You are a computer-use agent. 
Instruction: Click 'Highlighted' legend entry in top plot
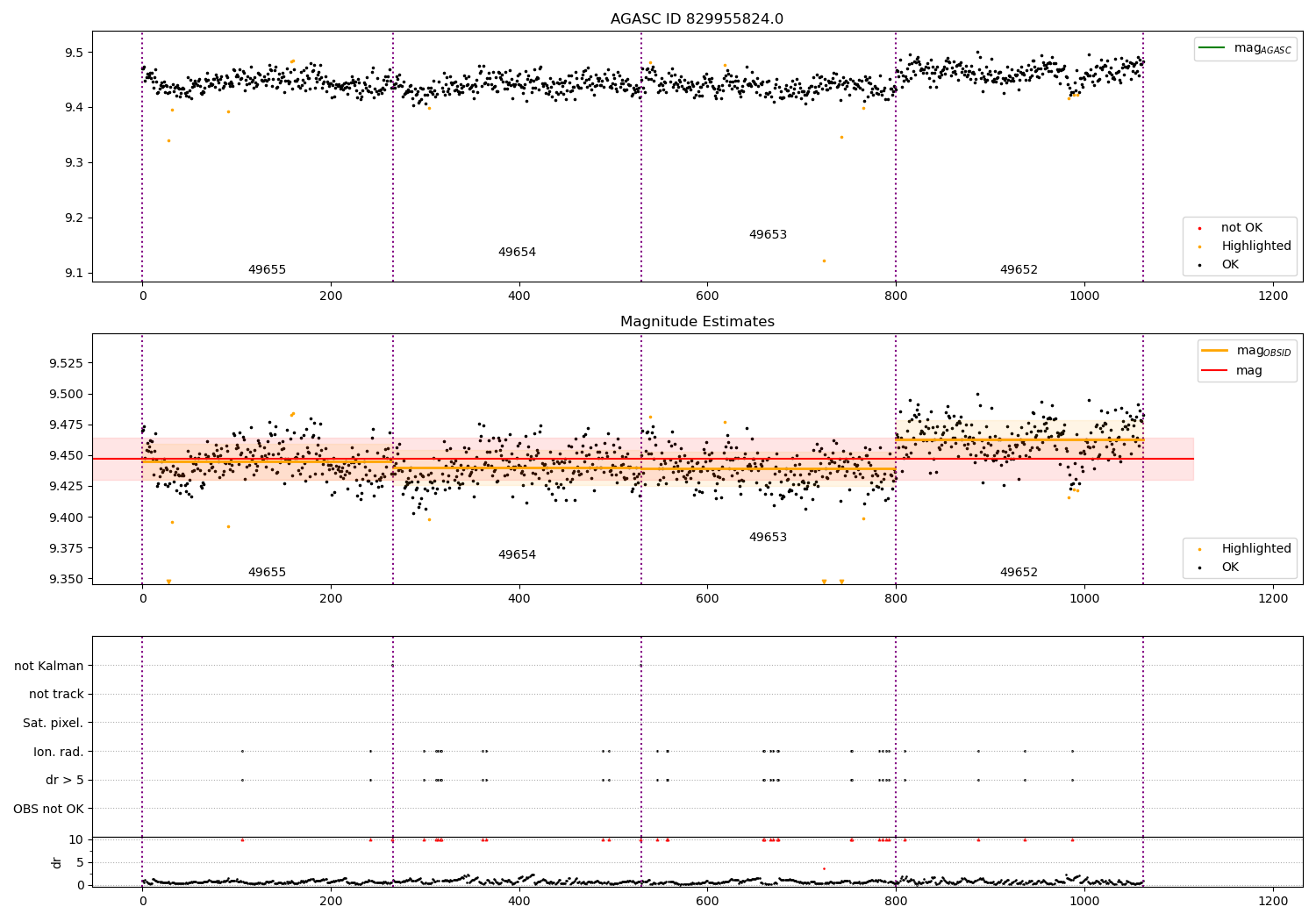tap(1246, 246)
